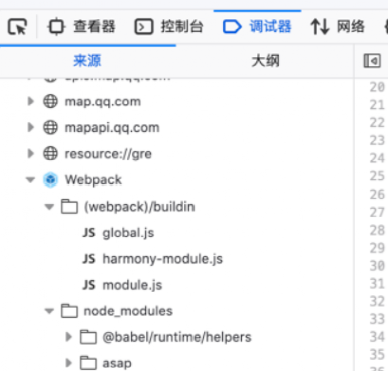Select the asap folder label

pos(117,363)
